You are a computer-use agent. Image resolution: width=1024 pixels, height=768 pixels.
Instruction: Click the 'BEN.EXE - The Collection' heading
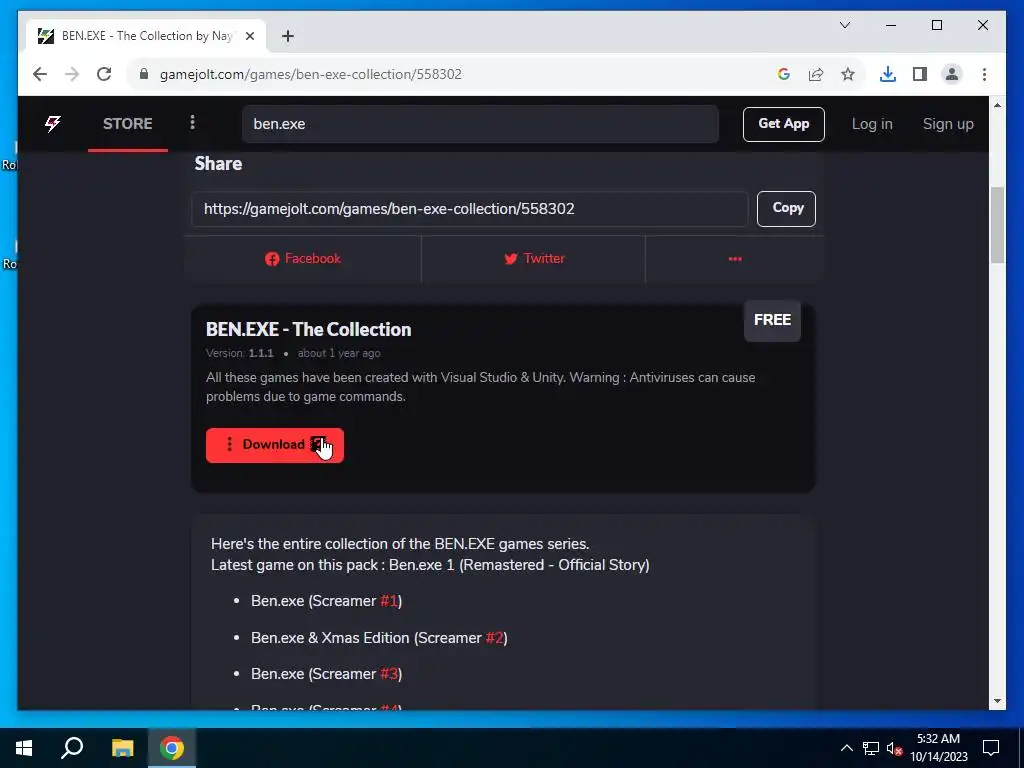click(x=308, y=329)
